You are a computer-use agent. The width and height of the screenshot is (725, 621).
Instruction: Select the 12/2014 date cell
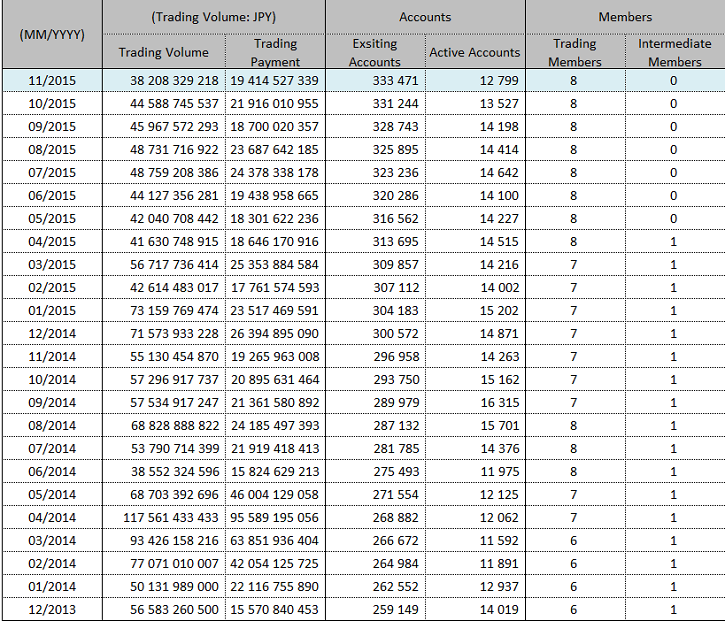point(52,333)
